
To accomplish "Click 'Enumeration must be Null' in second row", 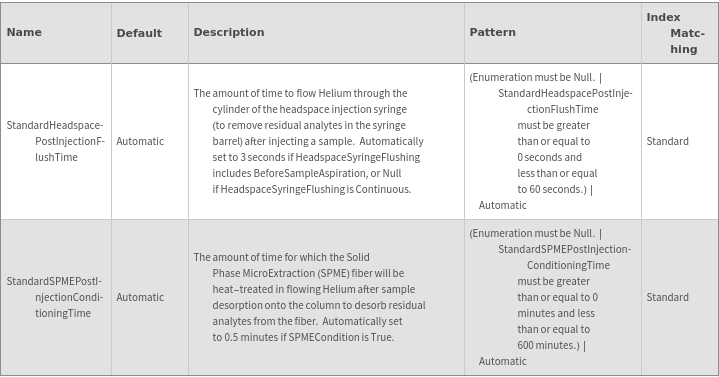I will tap(533, 233).
